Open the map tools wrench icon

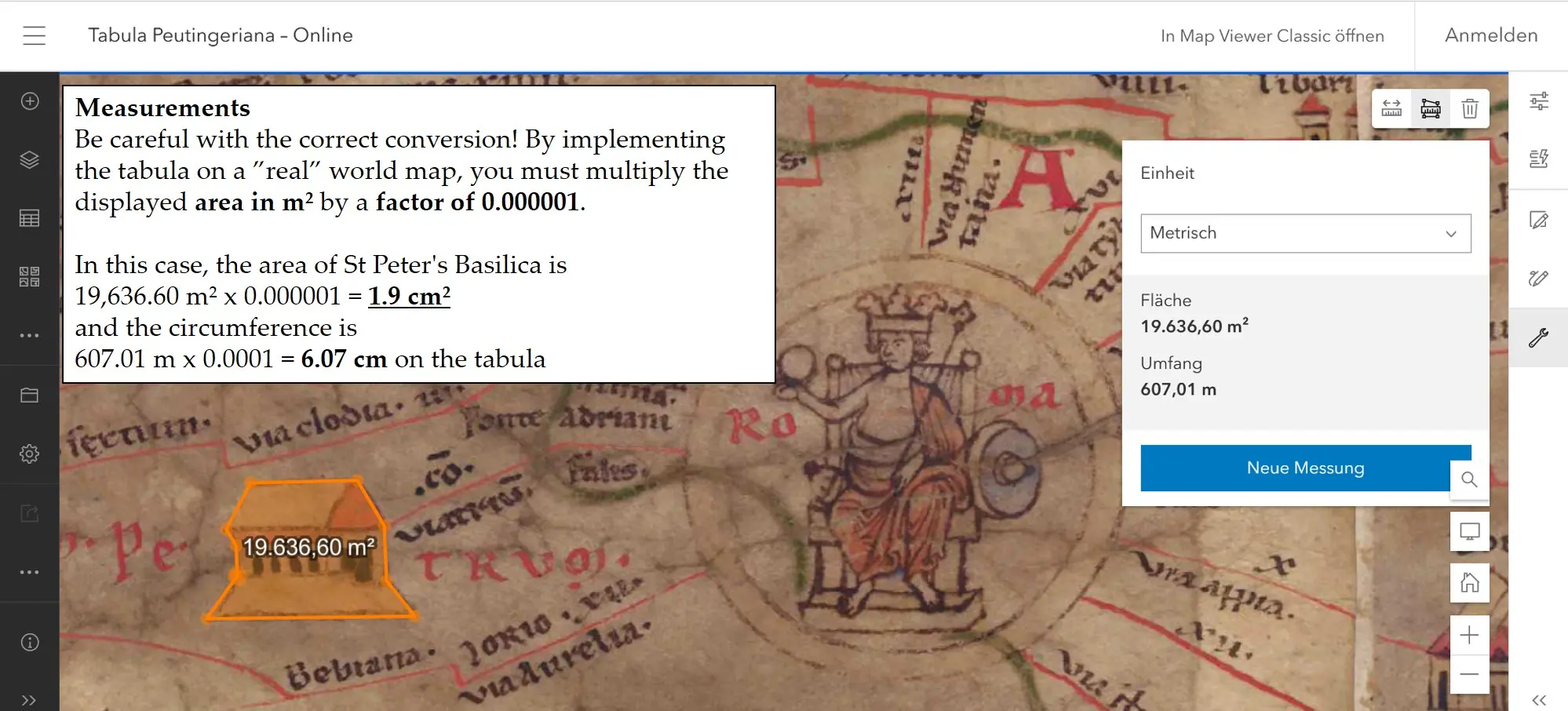1539,337
